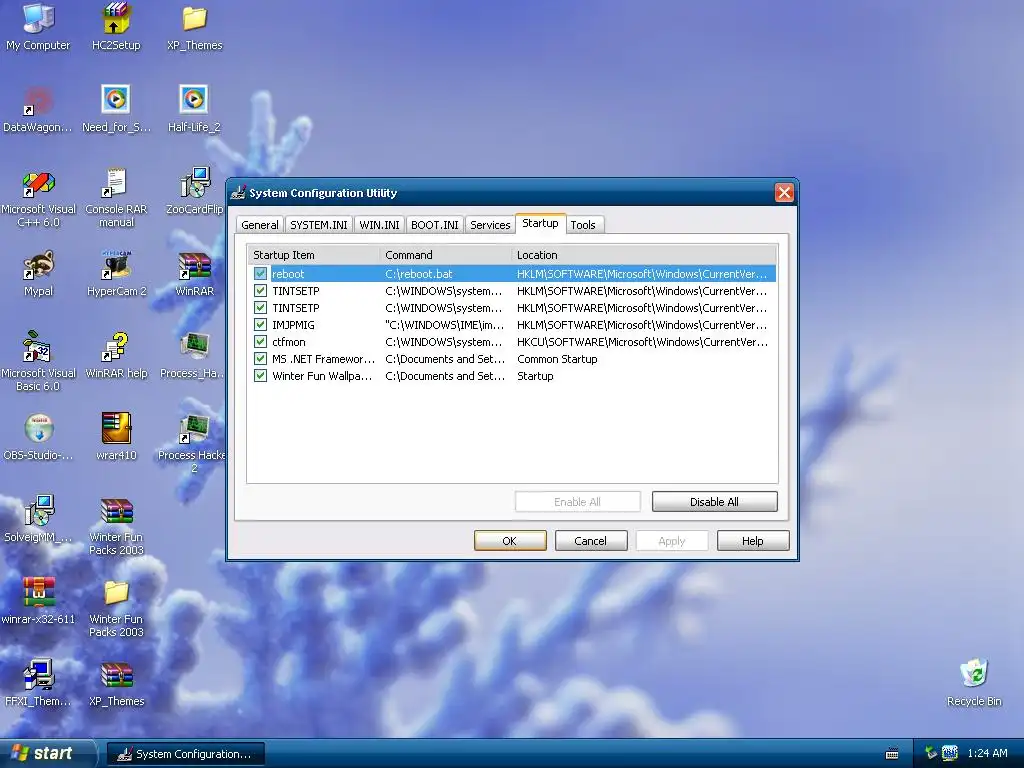Switch to the General tab
This screenshot has height=768, width=1024.
[260, 225]
